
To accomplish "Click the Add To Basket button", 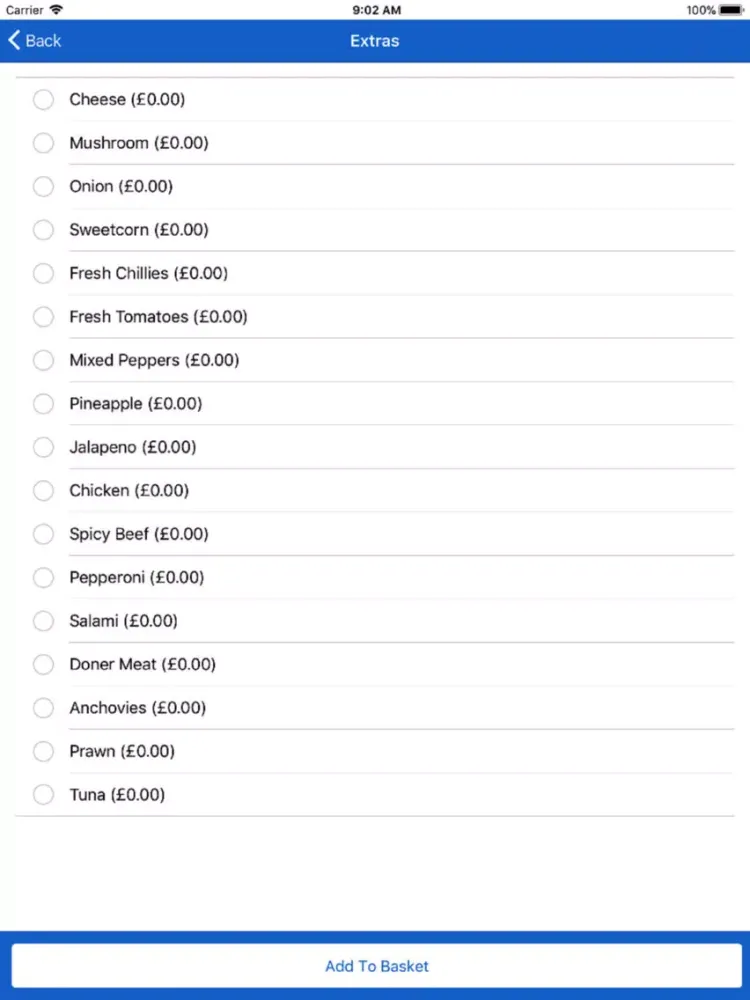I will point(376,966).
